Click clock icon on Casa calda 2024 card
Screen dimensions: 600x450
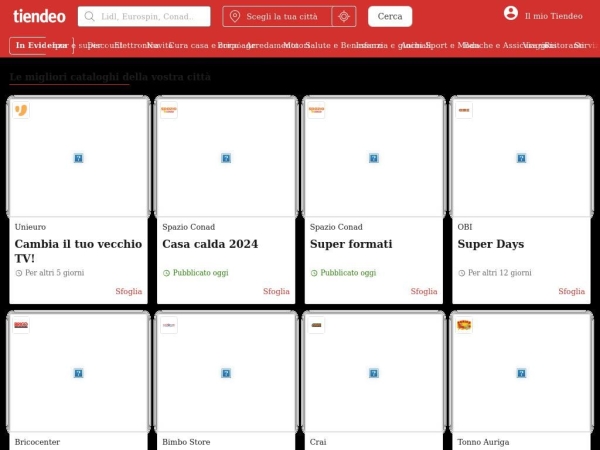(x=166, y=273)
